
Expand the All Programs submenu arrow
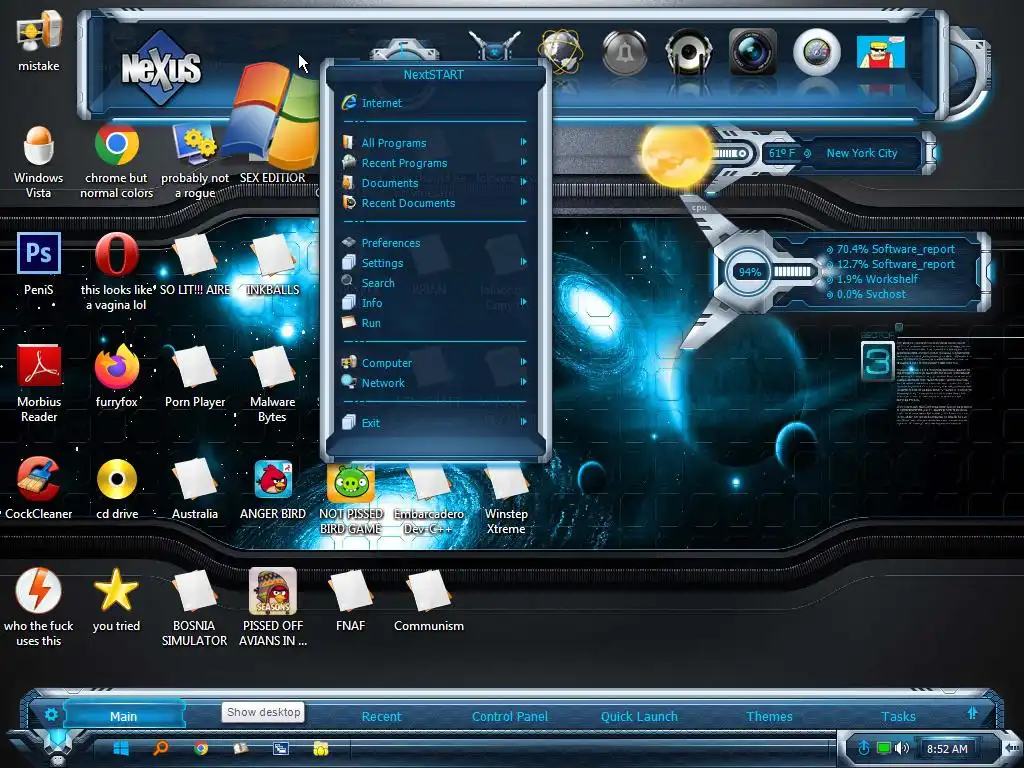(x=523, y=142)
